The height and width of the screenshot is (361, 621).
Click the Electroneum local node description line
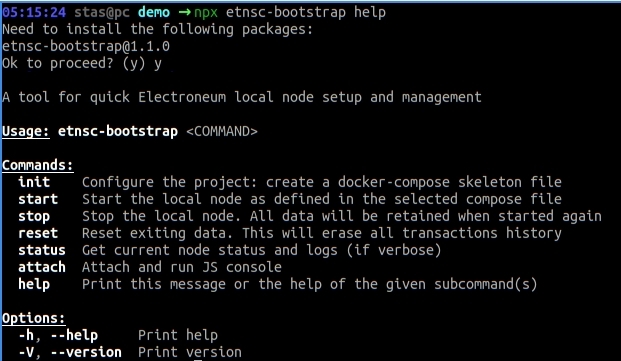(242, 97)
